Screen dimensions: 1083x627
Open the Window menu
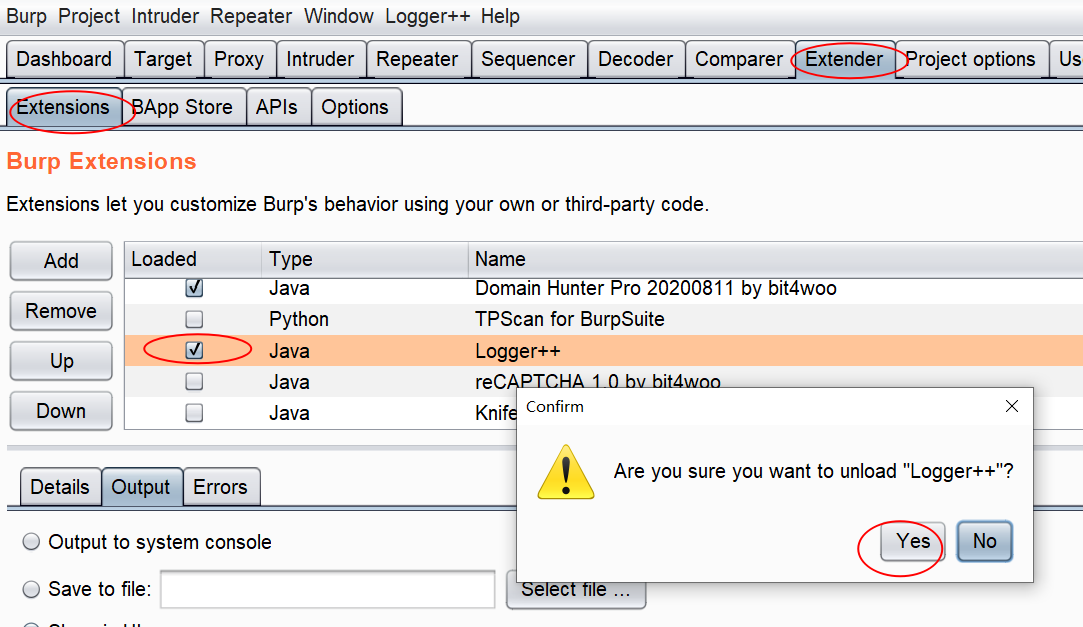point(338,16)
